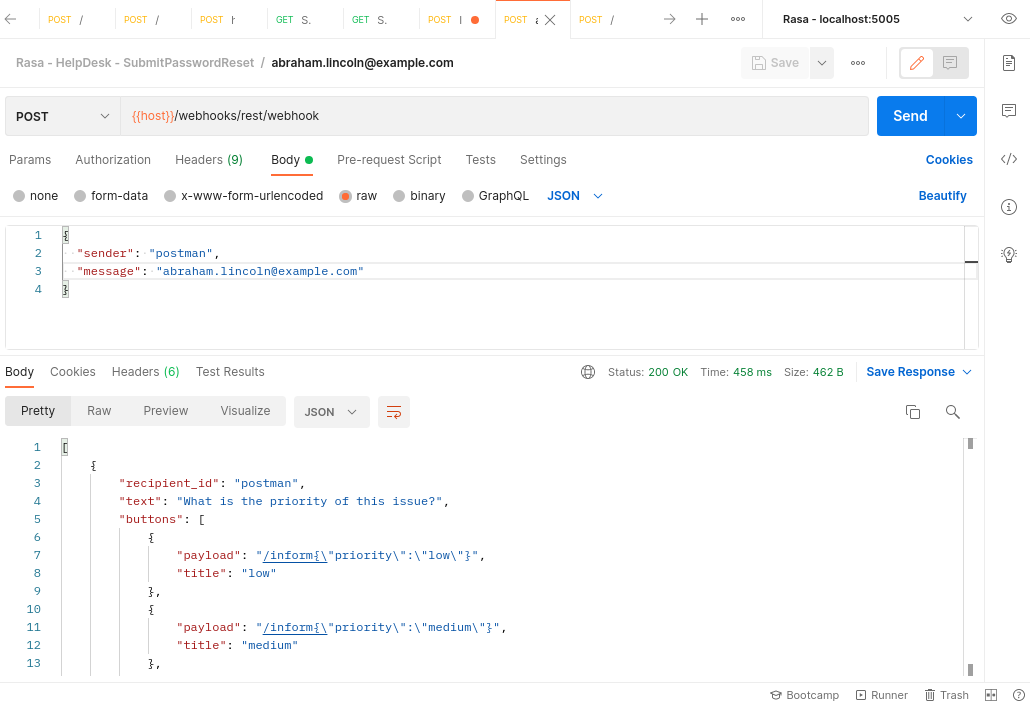This screenshot has height=707, width=1030.
Task: Open the environment quick look eye icon
Action: tap(1008, 19)
